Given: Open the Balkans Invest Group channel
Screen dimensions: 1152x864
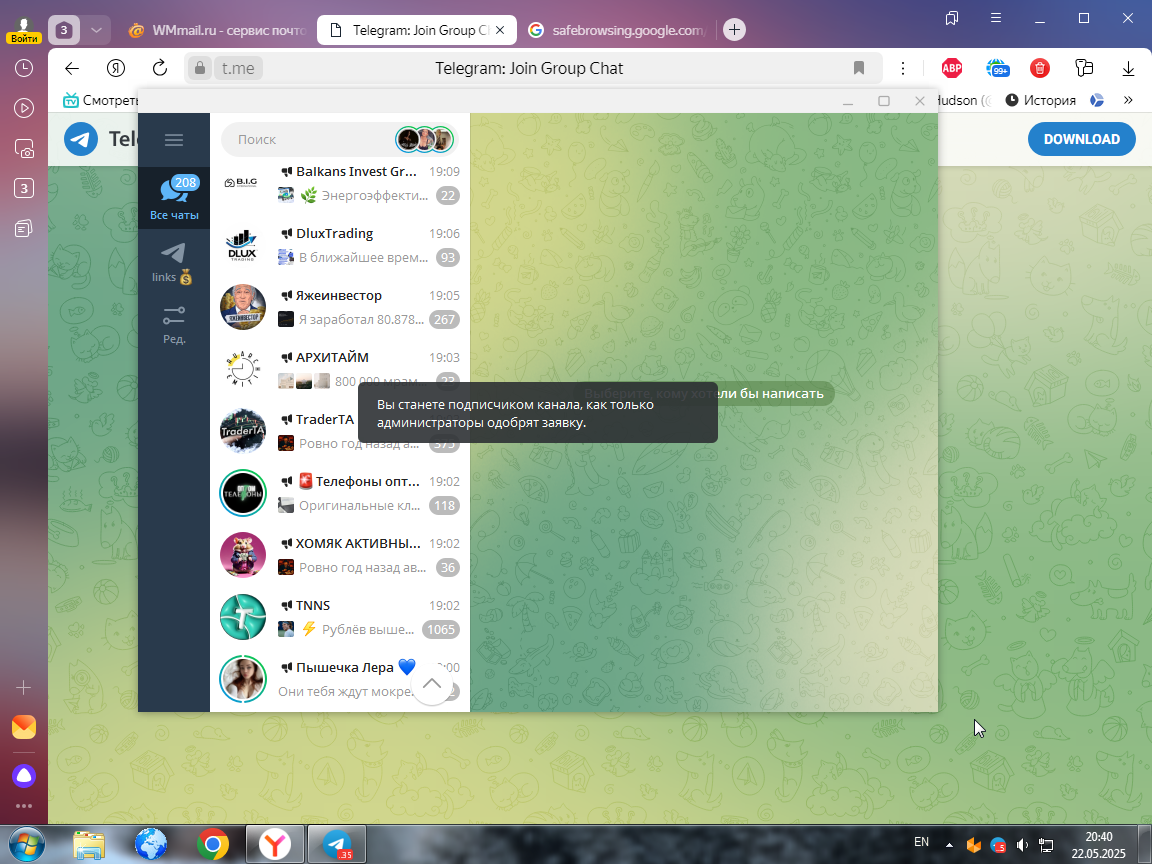Looking at the screenshot, I should click(x=340, y=183).
